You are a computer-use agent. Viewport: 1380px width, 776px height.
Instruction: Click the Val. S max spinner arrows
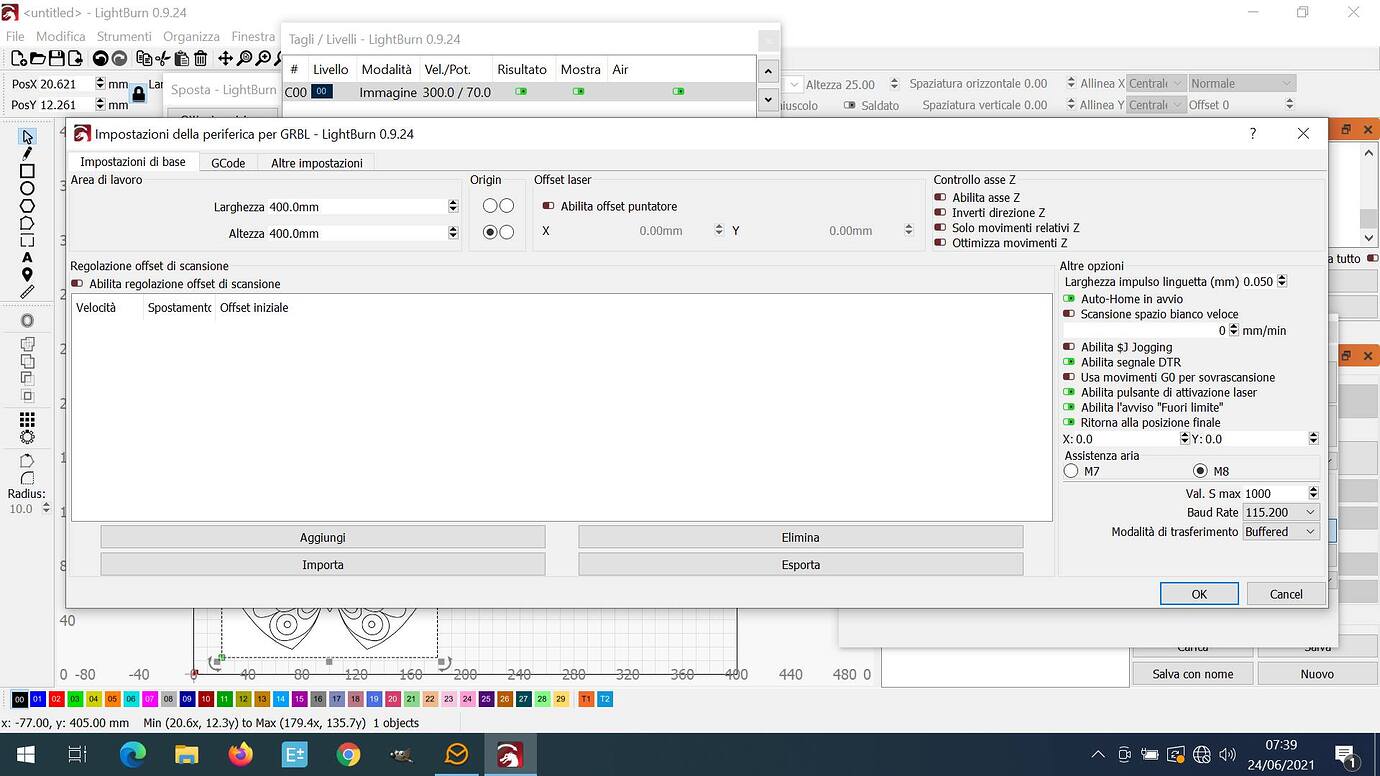click(x=1313, y=493)
